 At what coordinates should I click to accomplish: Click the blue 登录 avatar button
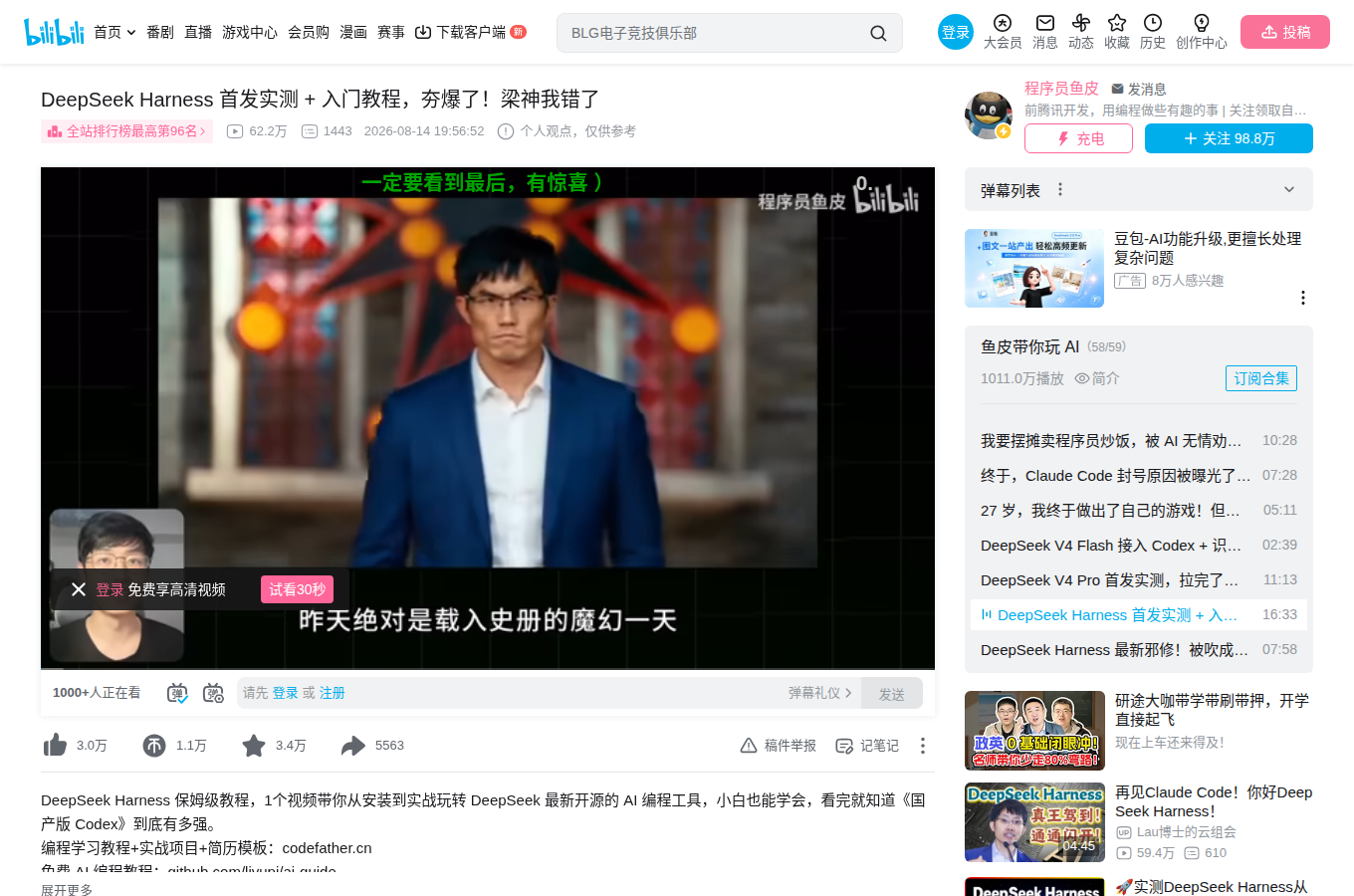[x=956, y=32]
